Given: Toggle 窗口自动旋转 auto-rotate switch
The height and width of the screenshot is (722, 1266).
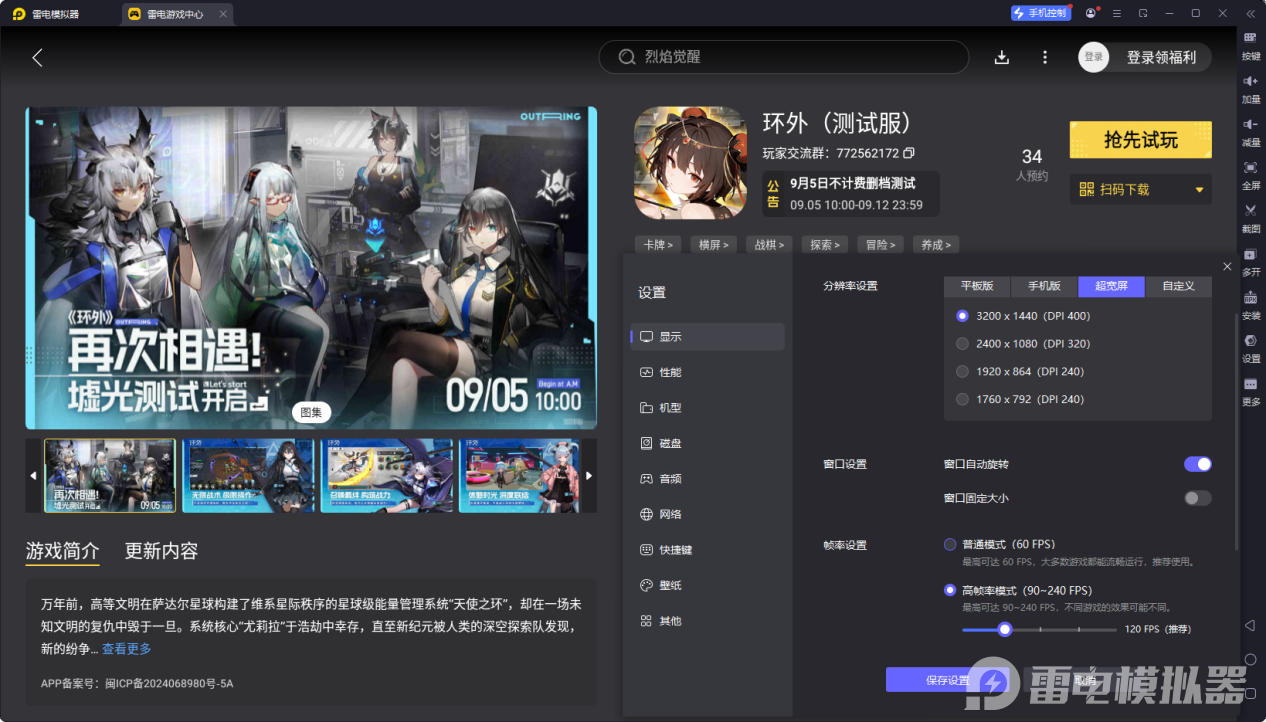Looking at the screenshot, I should (x=1197, y=463).
